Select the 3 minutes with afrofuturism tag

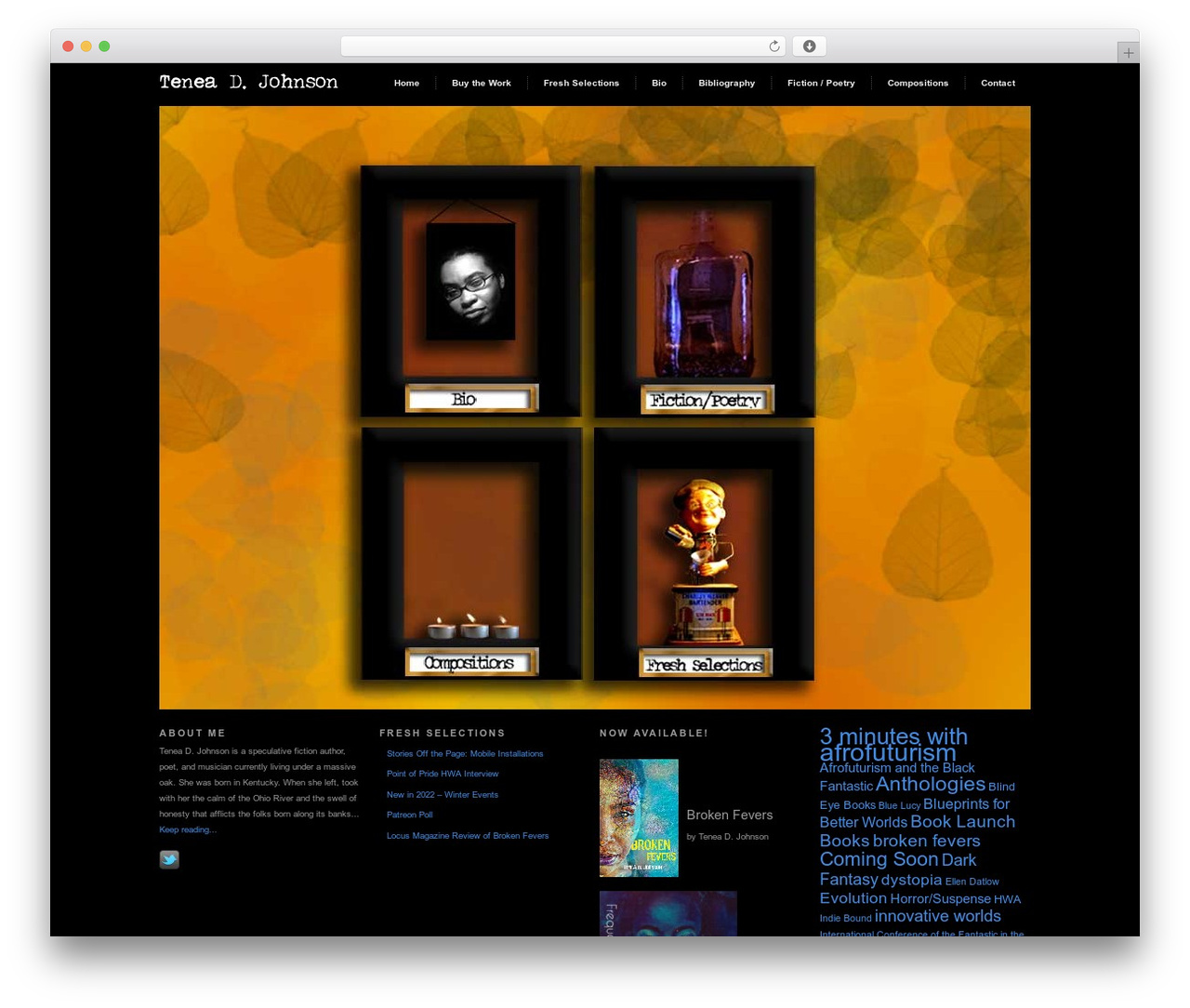pyautogui.click(x=893, y=744)
